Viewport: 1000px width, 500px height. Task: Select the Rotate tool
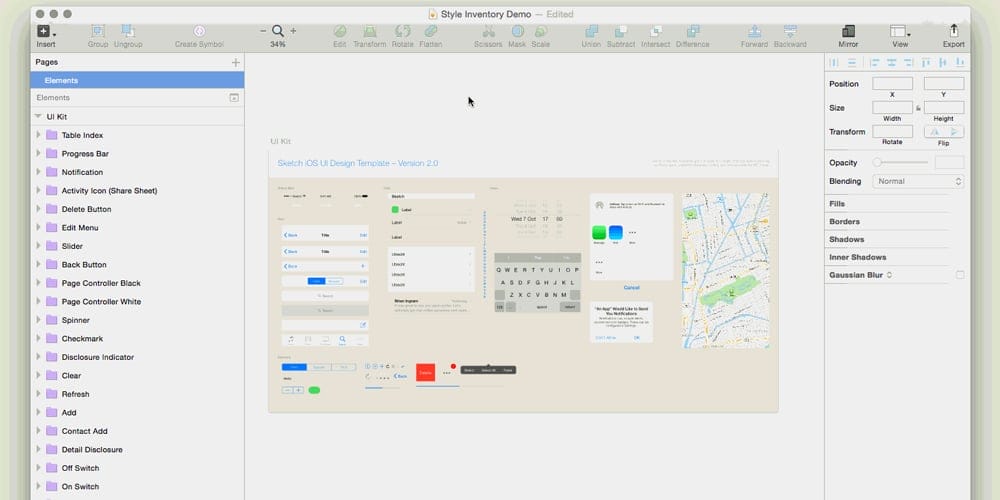(x=402, y=31)
